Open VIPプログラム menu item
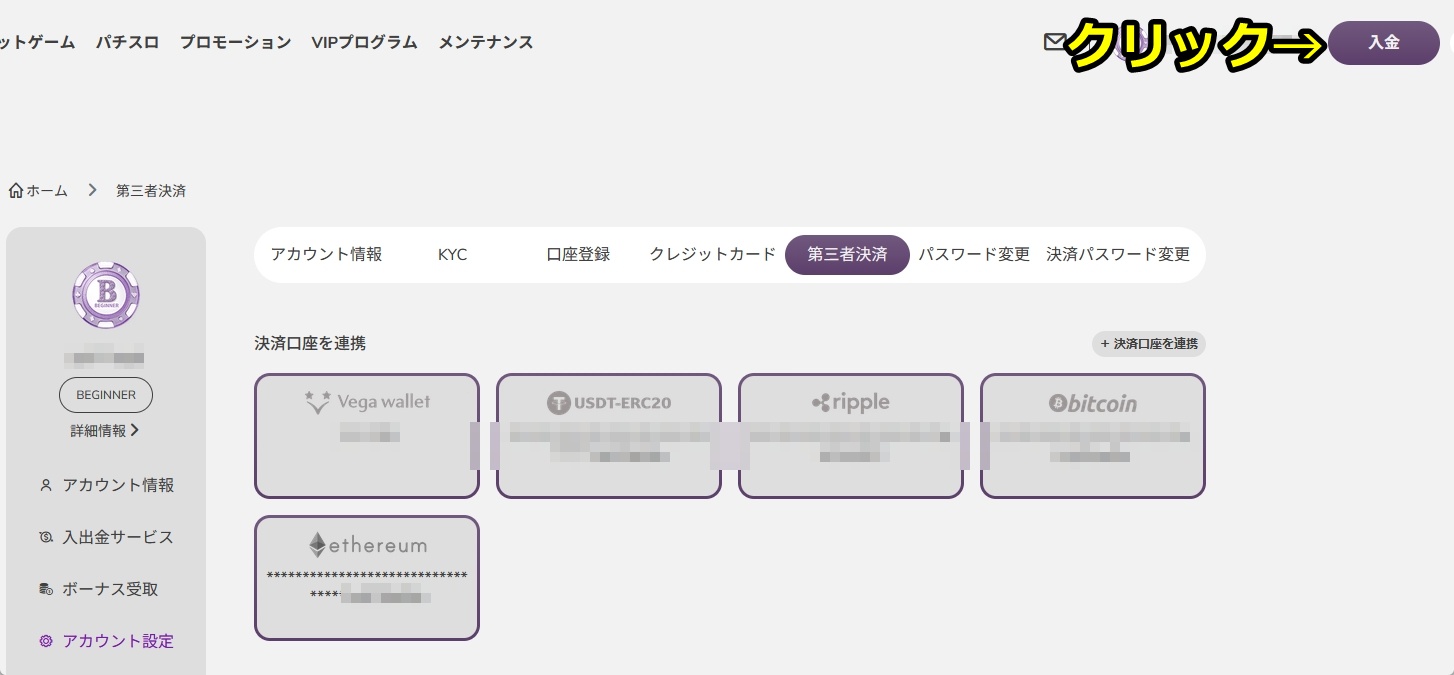This screenshot has width=1454, height=675. (x=364, y=42)
